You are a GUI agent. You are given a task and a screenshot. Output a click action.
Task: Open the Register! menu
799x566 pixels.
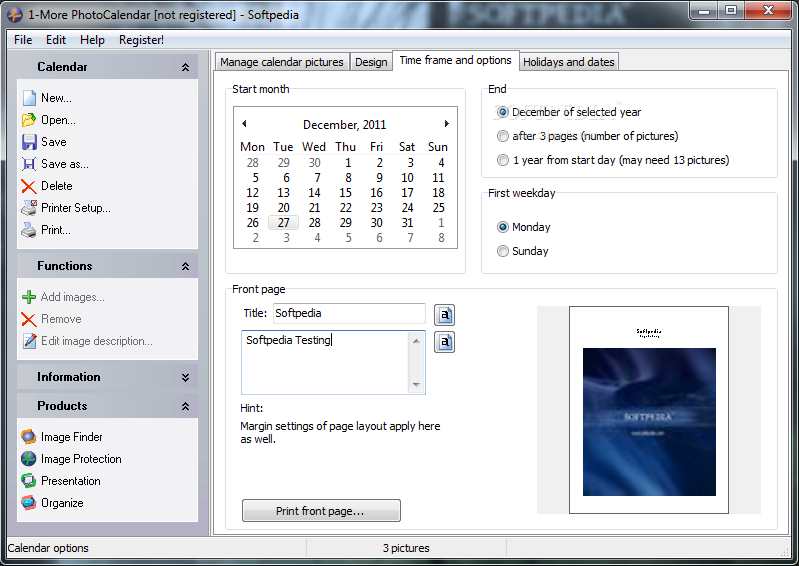click(x=141, y=40)
